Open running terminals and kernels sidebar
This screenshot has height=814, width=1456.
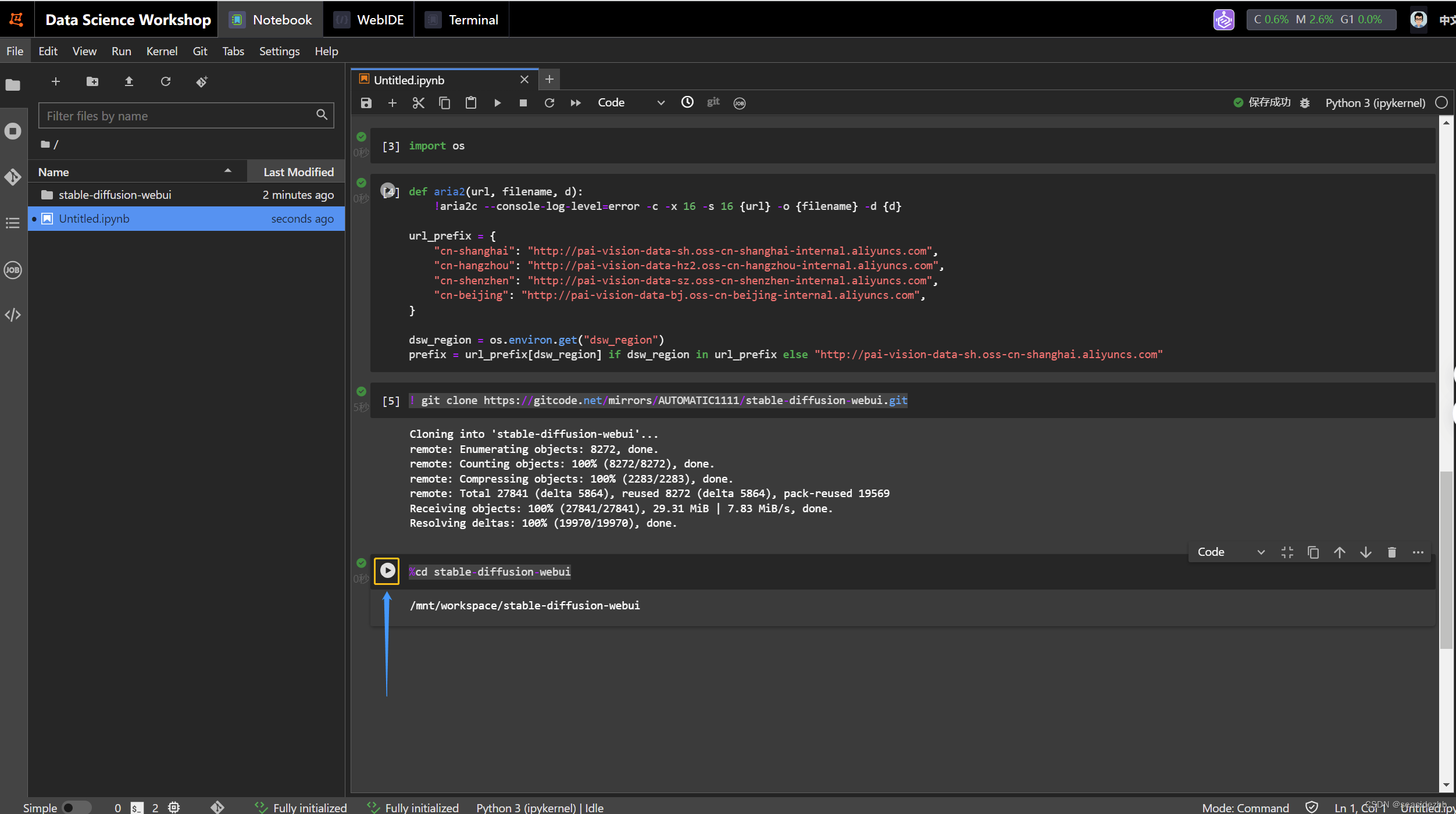pos(13,131)
